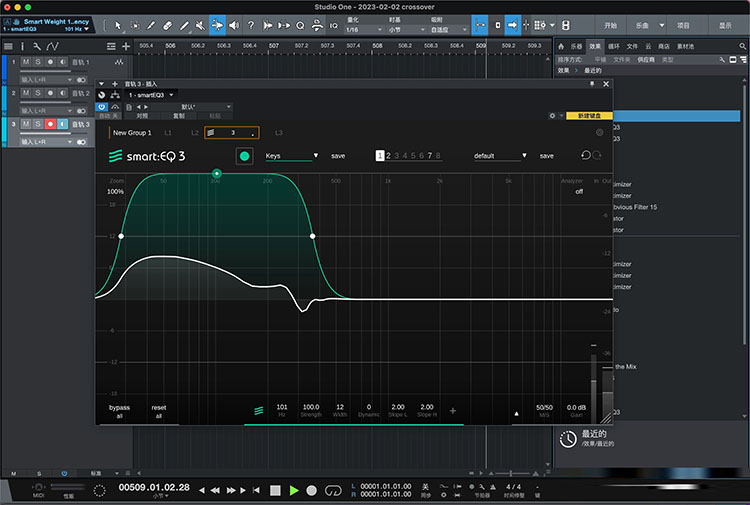Click the 50/50 M/S value
Viewport: 750px width, 505px height.
point(544,408)
